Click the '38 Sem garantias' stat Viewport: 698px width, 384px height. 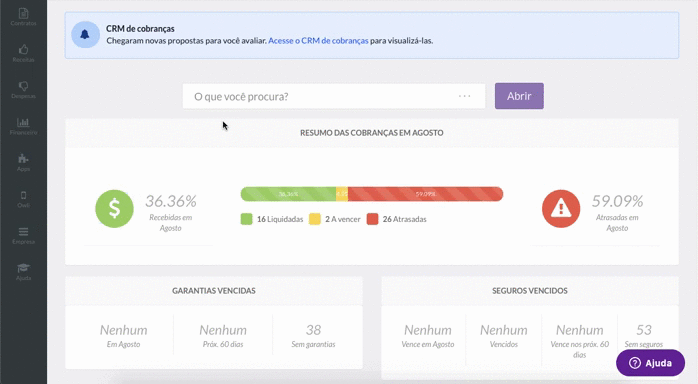tap(313, 335)
